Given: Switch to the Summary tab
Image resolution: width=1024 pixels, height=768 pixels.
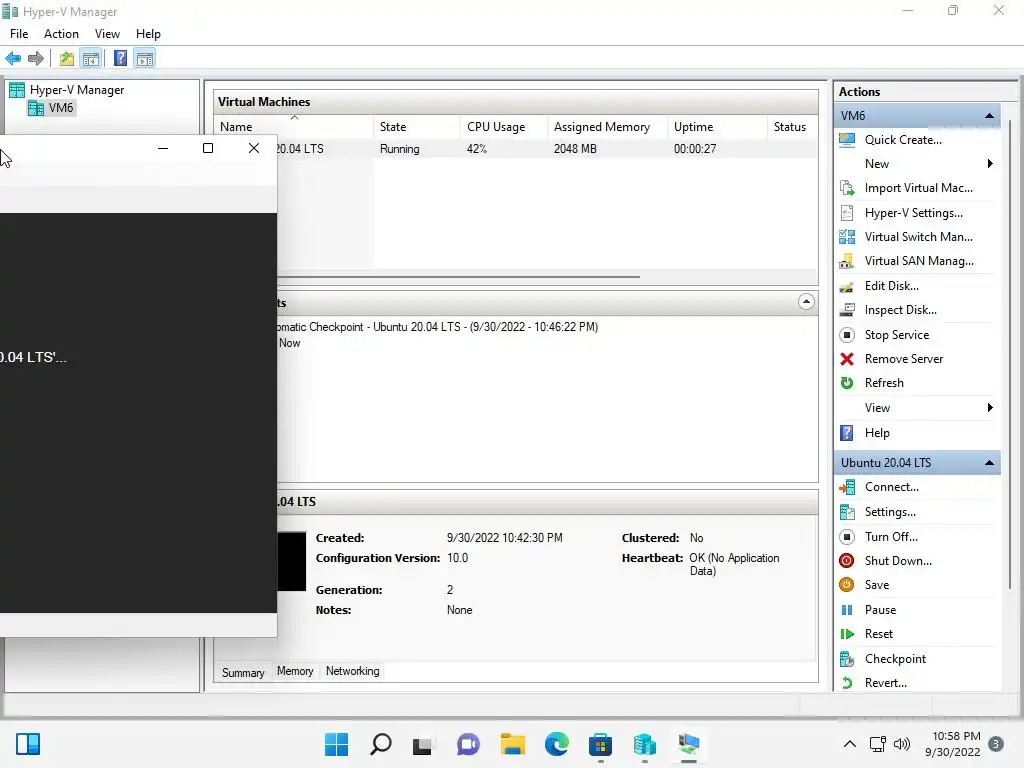Looking at the screenshot, I should click(243, 673).
